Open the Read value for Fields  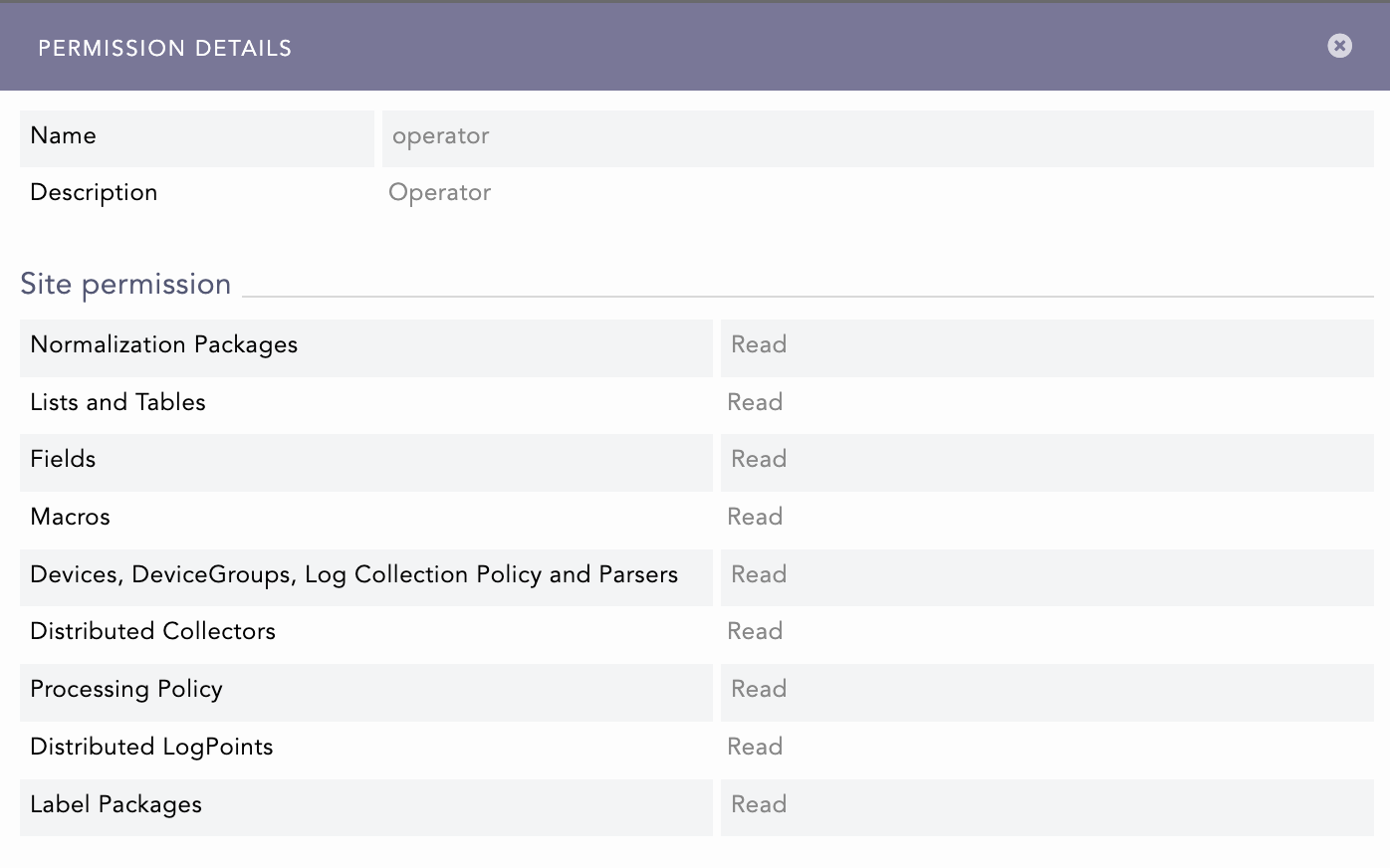(x=1045, y=462)
